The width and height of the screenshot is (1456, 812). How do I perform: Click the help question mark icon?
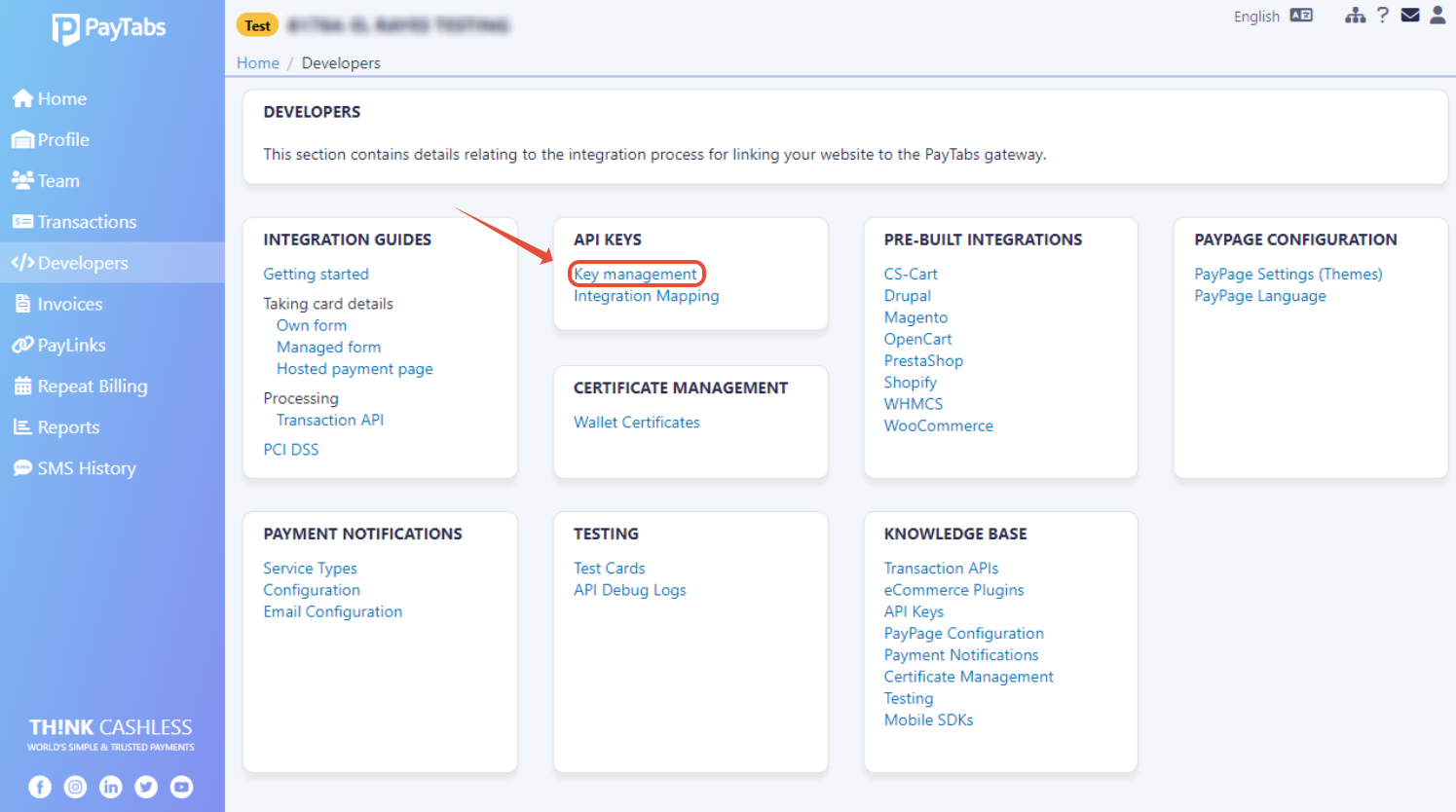(x=1382, y=15)
